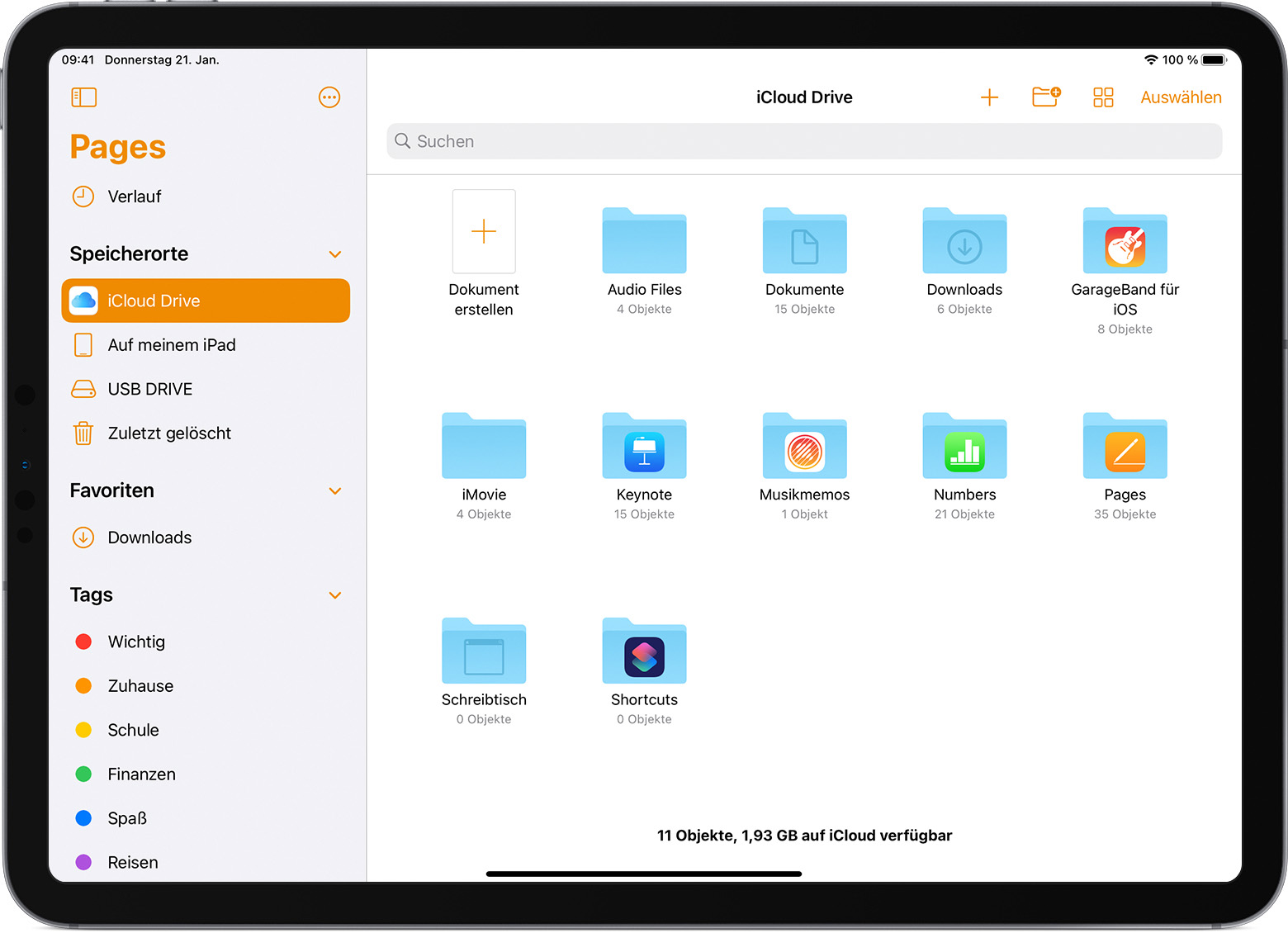The image size is (1288, 933).
Task: Click Dokument erstellen tile
Action: [x=484, y=254]
